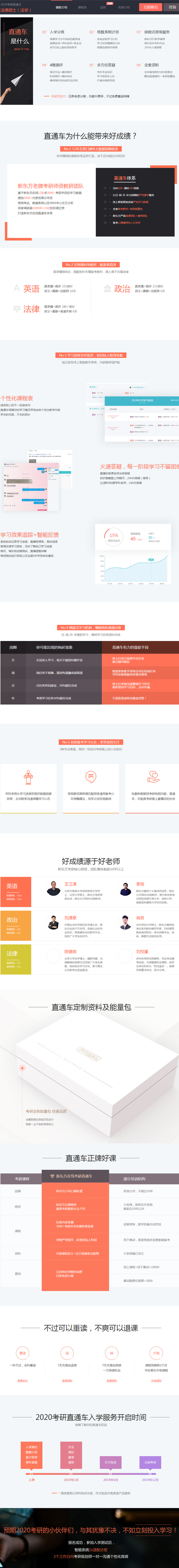
Task: Click the purple 2019年12月 timeline box
Action: 150,1462
